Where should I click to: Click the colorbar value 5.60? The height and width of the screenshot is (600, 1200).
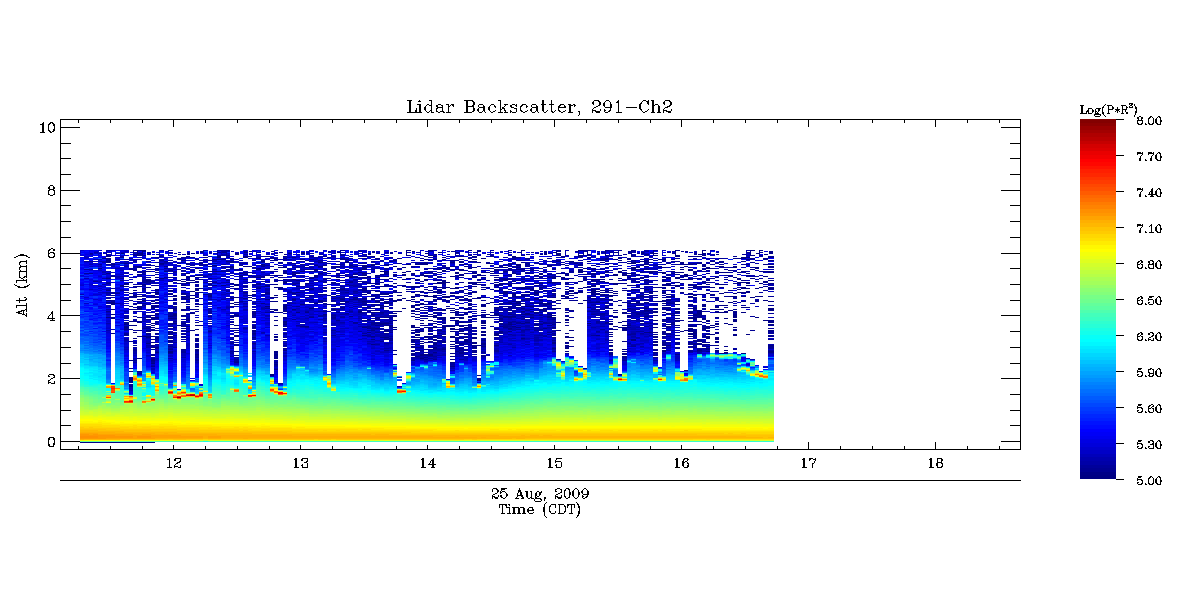point(1148,409)
